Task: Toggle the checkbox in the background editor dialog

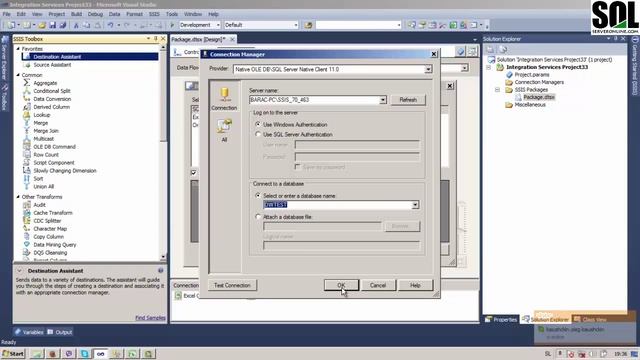Action: click(194, 172)
